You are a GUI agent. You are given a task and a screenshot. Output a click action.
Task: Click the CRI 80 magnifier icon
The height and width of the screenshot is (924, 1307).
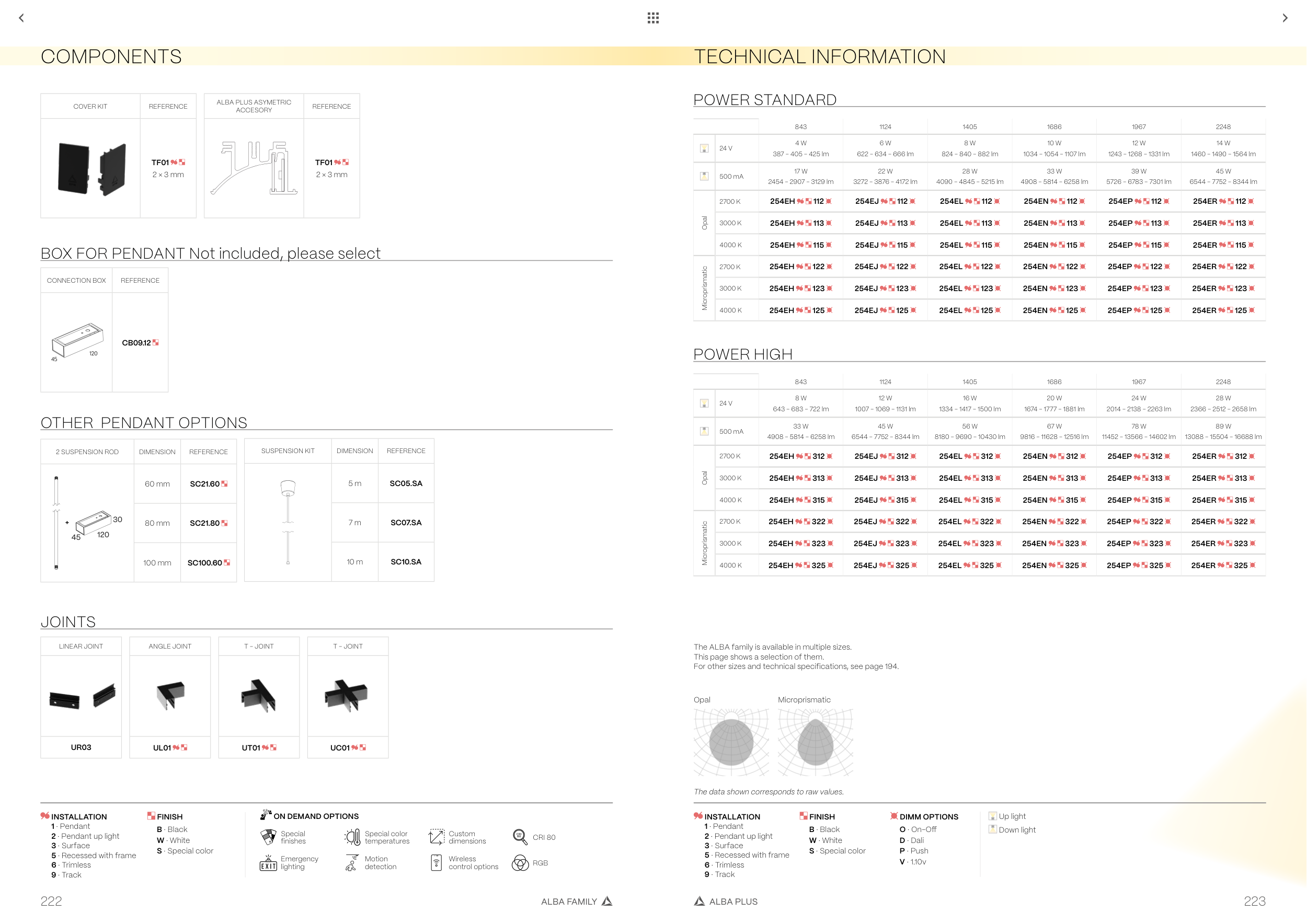point(520,836)
